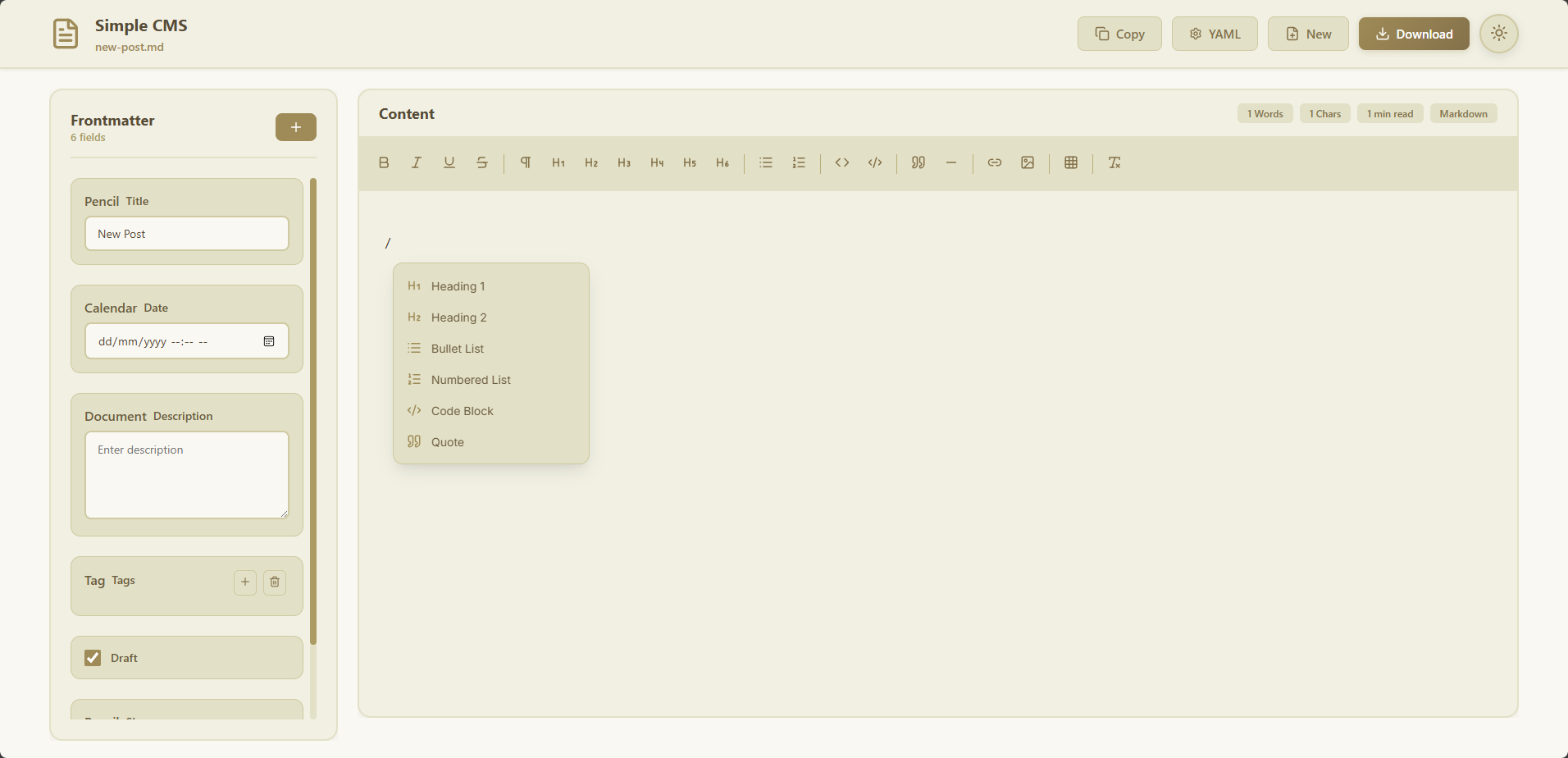This screenshot has height=758, width=1568.
Task: Toggle the light/dark theme switch
Action: click(1498, 34)
